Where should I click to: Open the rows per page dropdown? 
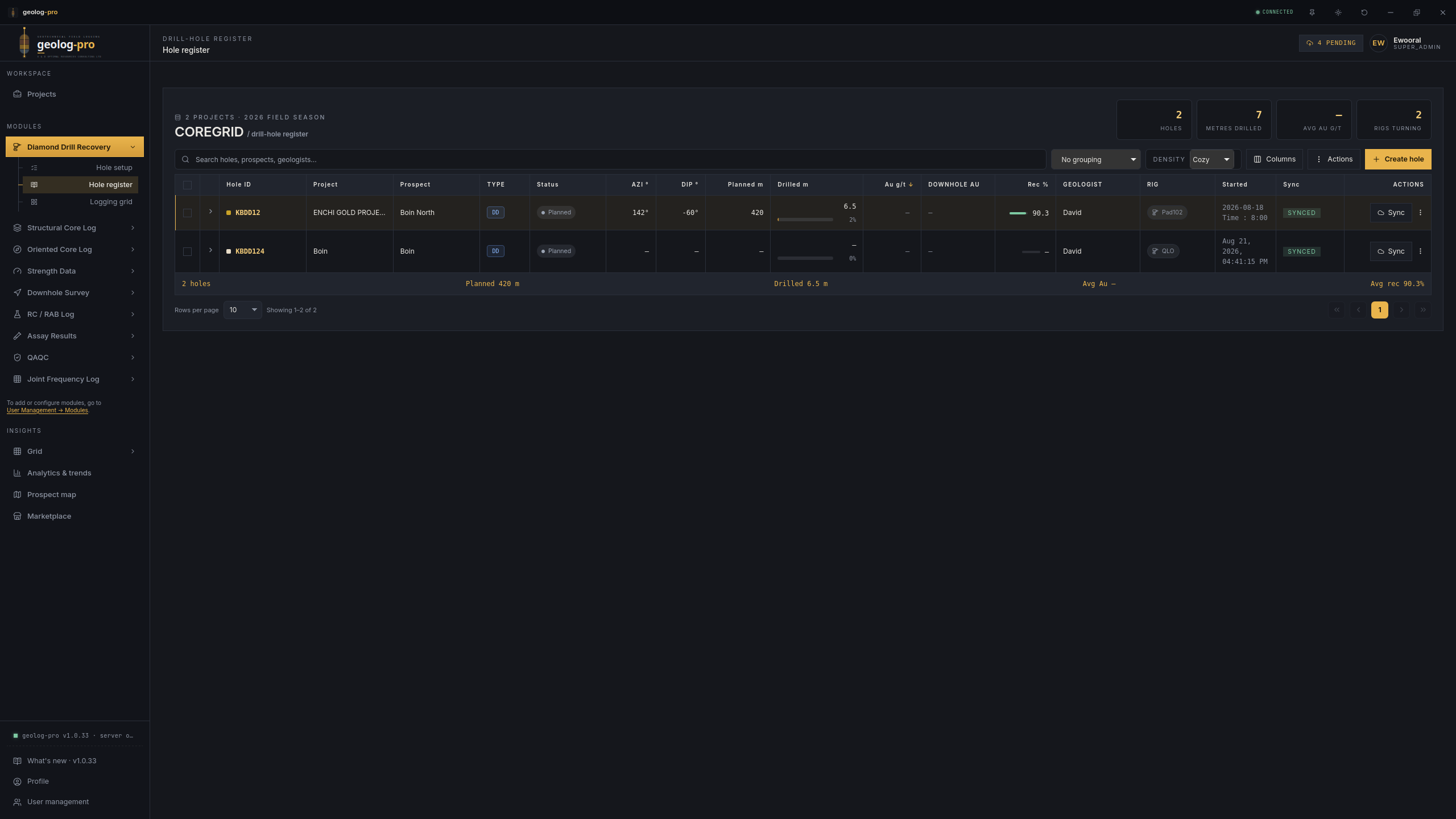243,310
